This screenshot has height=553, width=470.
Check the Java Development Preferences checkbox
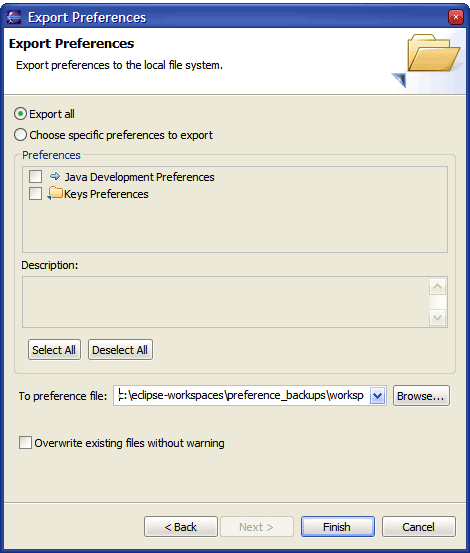coord(35,176)
